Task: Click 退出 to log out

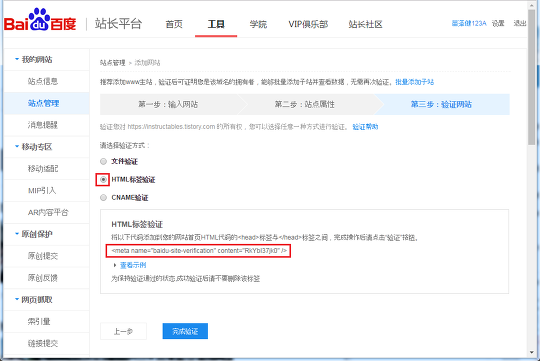Action: pos(520,23)
